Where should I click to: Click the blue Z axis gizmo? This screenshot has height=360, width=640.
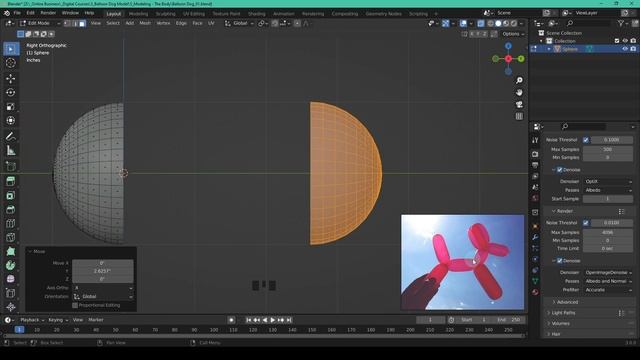pos(508,46)
